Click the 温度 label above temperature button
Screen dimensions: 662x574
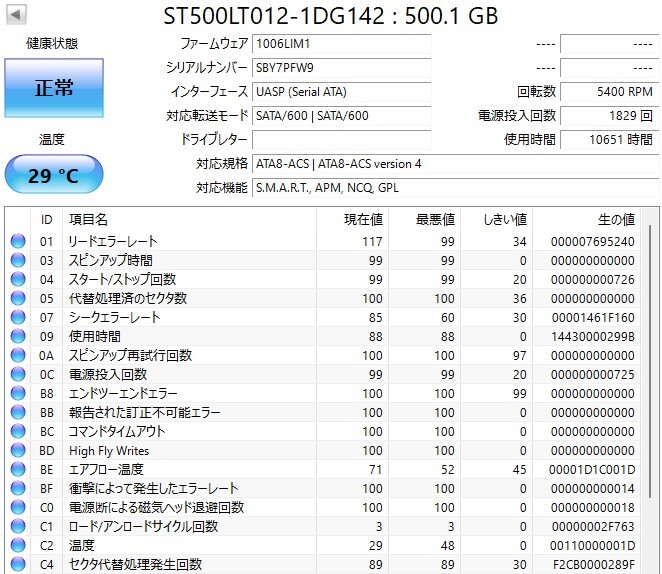(x=52, y=139)
